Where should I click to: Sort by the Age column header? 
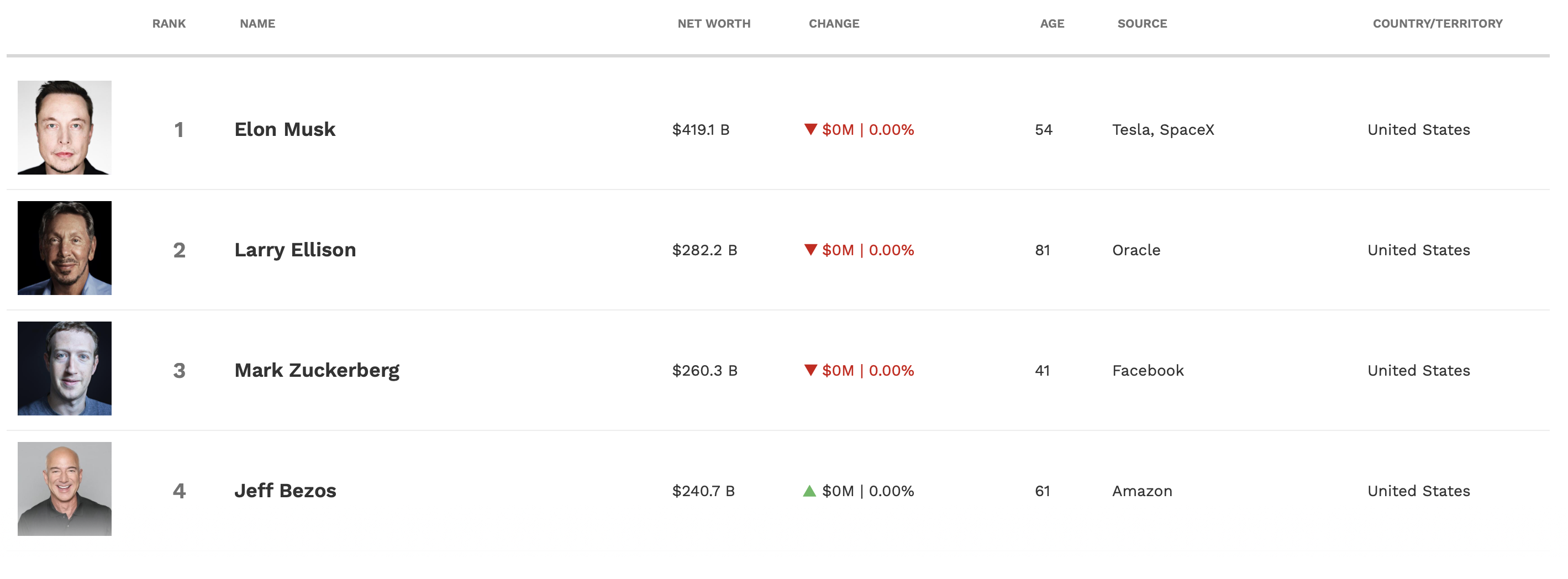[1052, 24]
